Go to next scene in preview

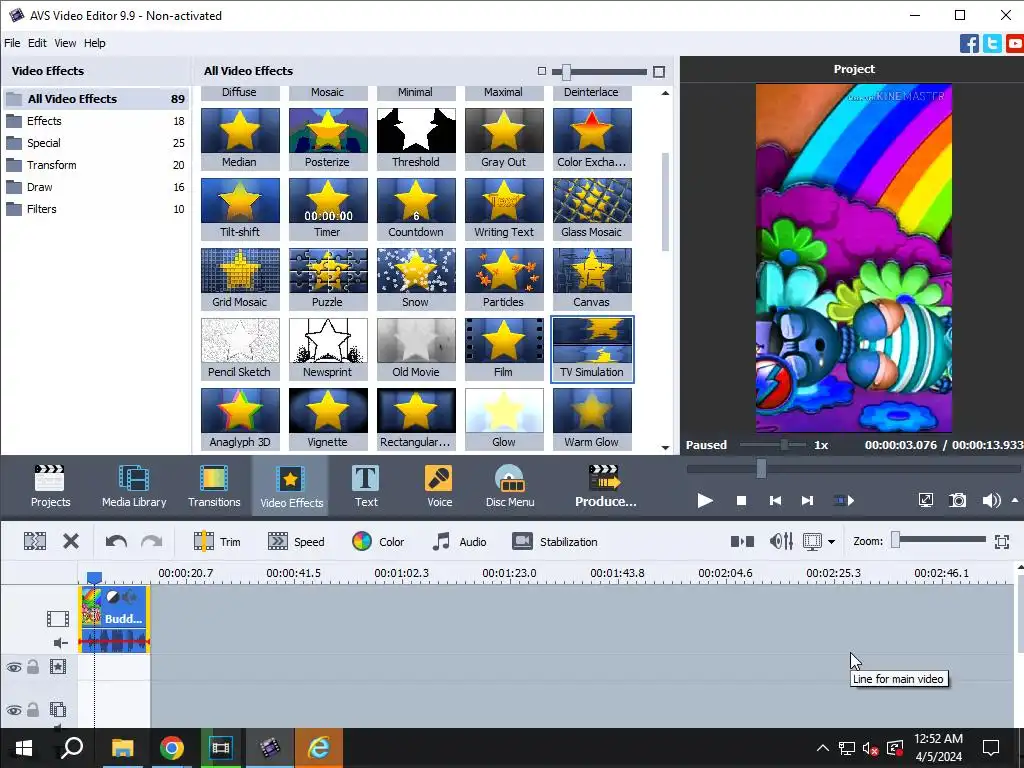click(844, 501)
